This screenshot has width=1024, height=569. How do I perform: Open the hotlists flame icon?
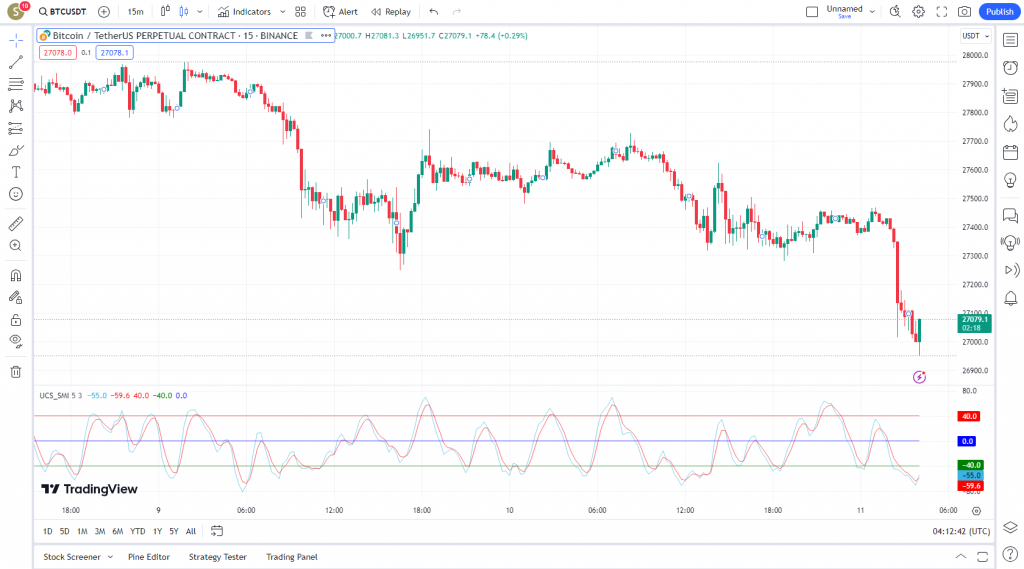click(x=1010, y=124)
